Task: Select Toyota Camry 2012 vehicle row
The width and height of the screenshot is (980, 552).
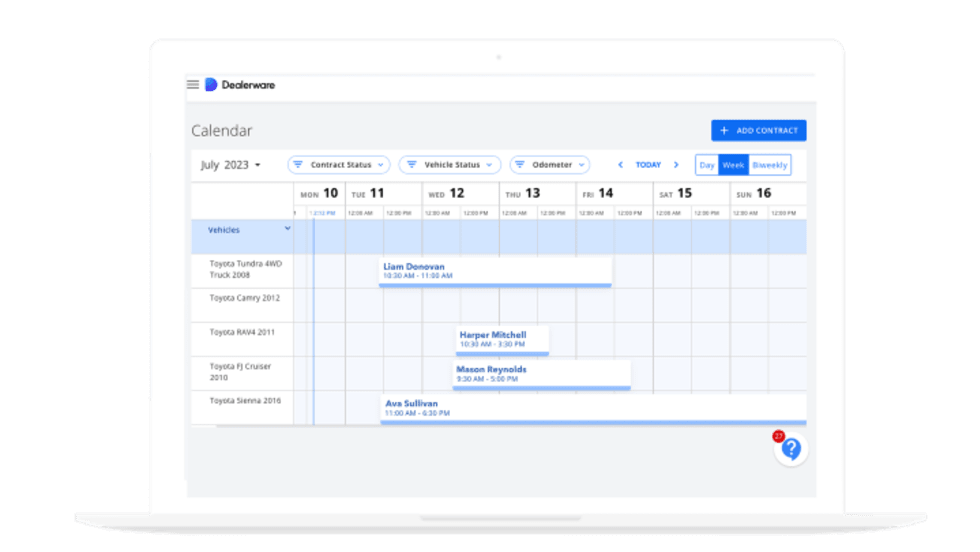Action: pyautogui.click(x=244, y=298)
